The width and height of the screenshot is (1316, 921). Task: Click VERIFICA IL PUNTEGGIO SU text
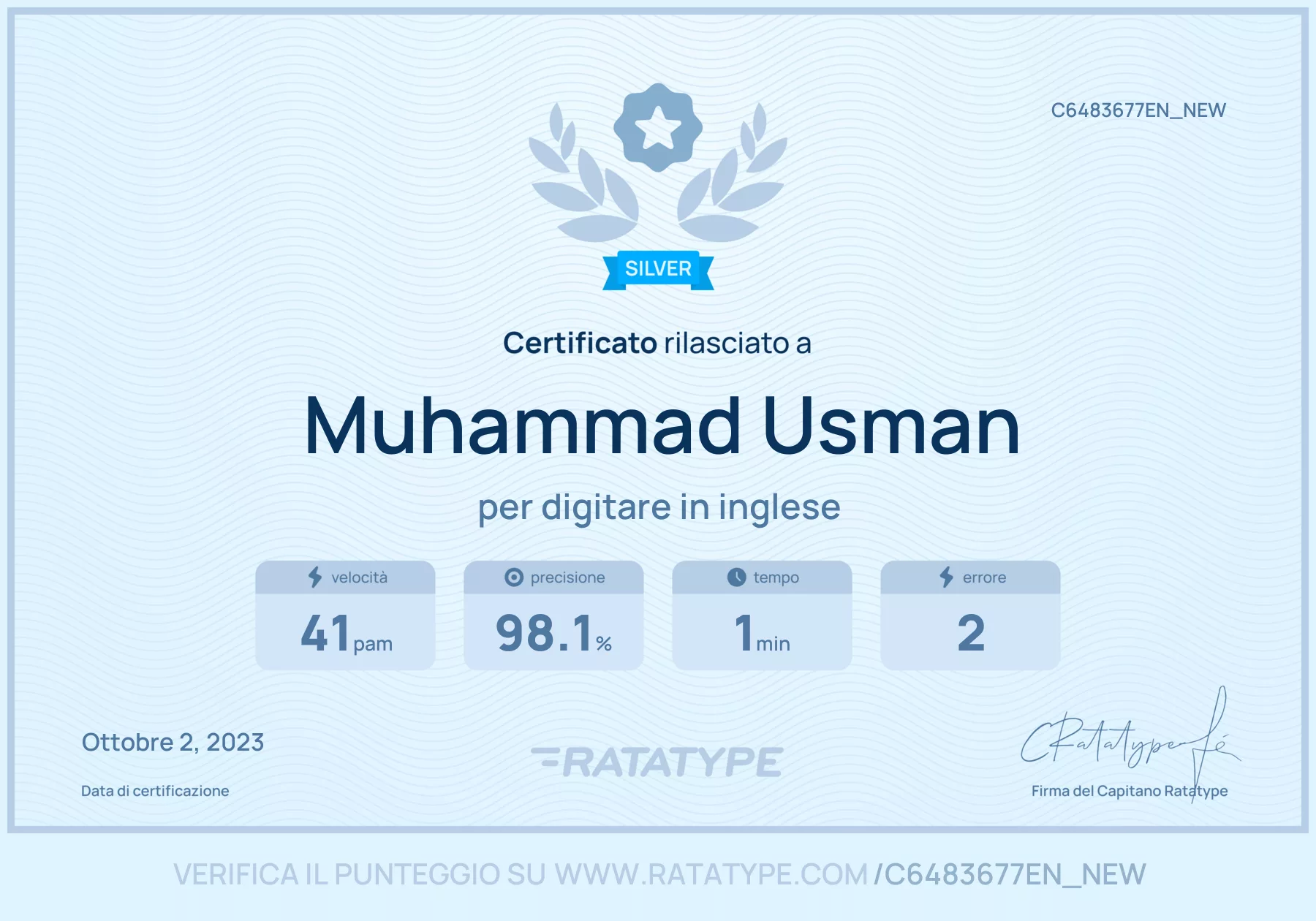point(360,875)
